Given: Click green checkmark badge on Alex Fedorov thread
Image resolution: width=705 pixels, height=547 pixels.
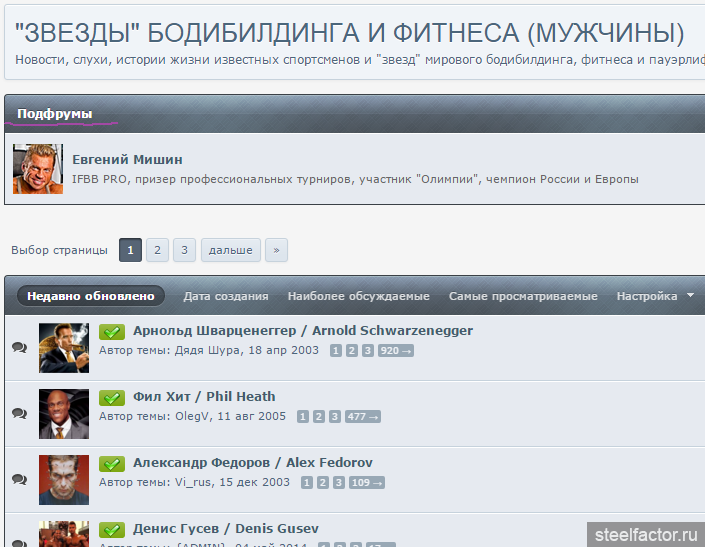Looking at the screenshot, I should (x=112, y=463).
